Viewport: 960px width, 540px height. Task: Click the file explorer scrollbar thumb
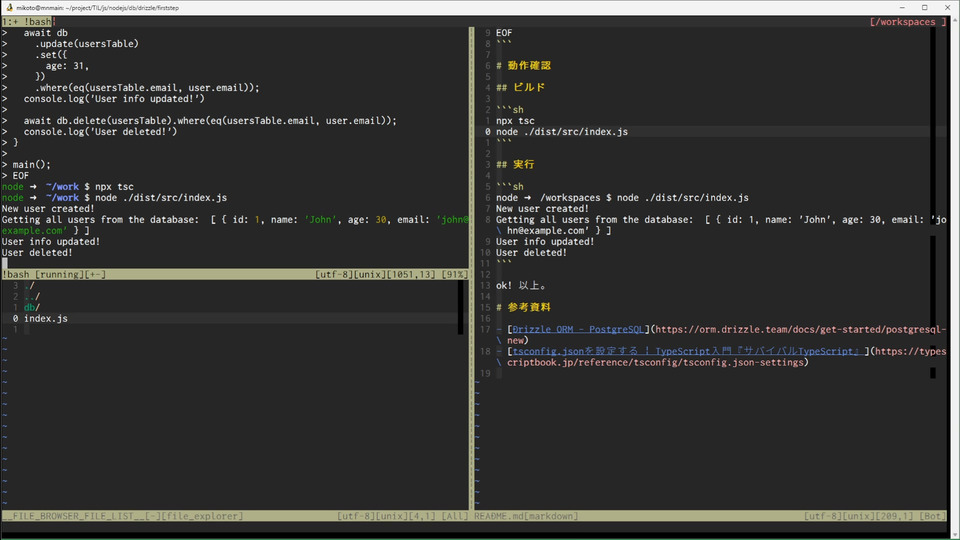[460, 307]
